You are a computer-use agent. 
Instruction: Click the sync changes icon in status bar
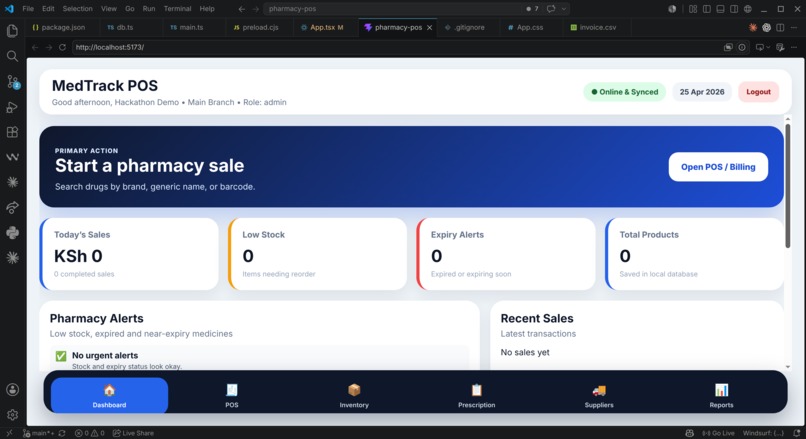[62, 433]
